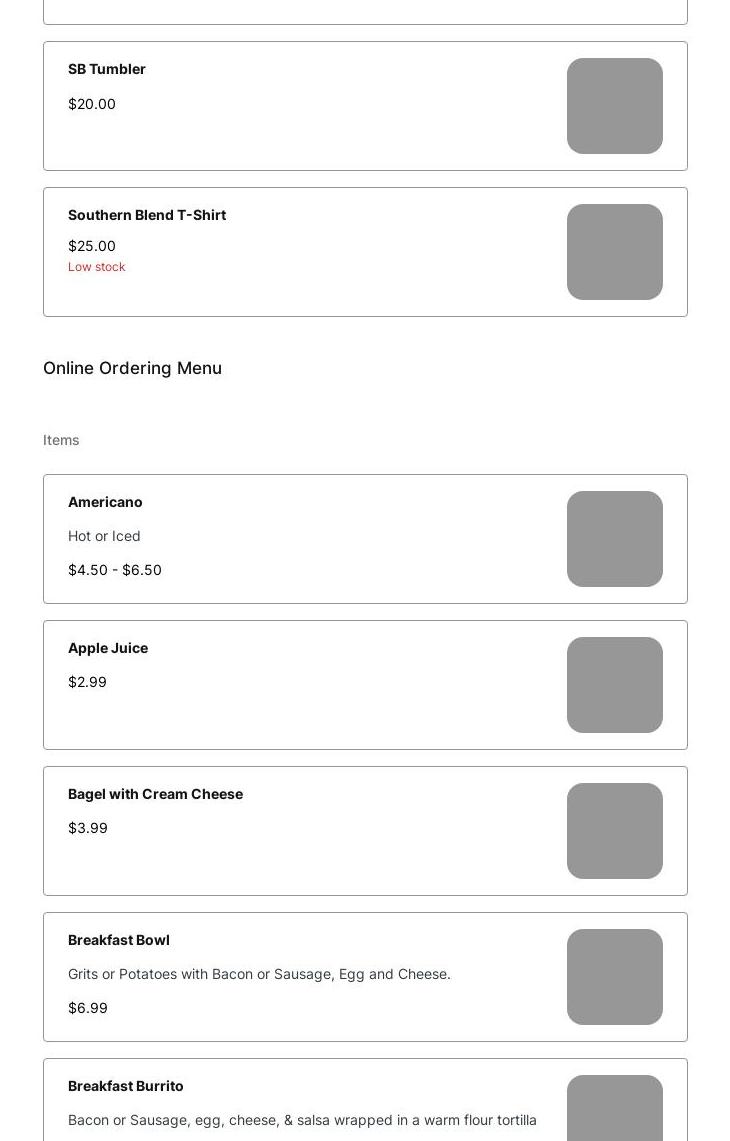Select the SB Tumbler item title
Screen dimensions: 730x1141
coord(107,69)
